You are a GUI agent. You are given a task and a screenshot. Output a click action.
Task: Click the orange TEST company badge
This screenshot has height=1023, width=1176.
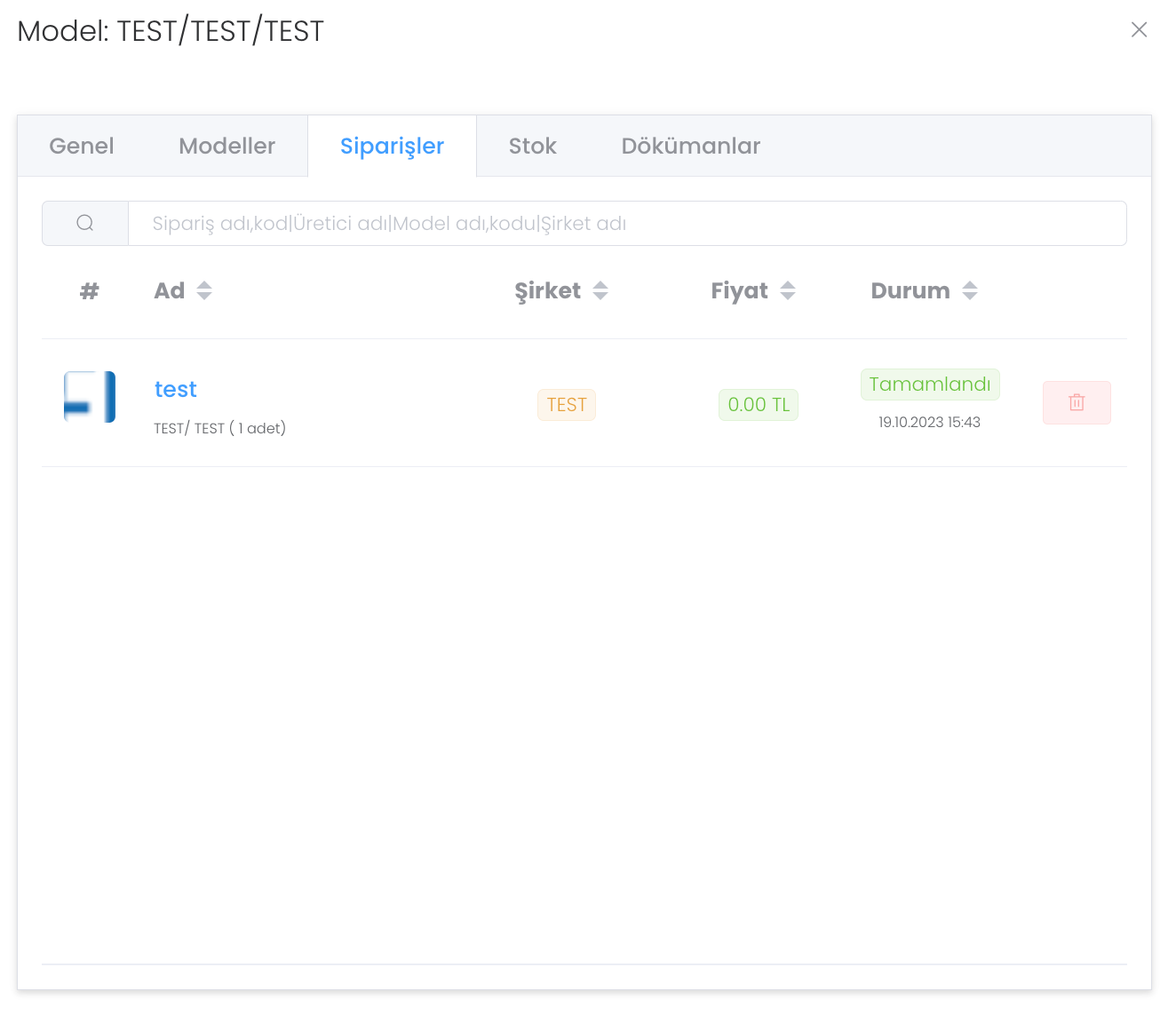click(567, 405)
